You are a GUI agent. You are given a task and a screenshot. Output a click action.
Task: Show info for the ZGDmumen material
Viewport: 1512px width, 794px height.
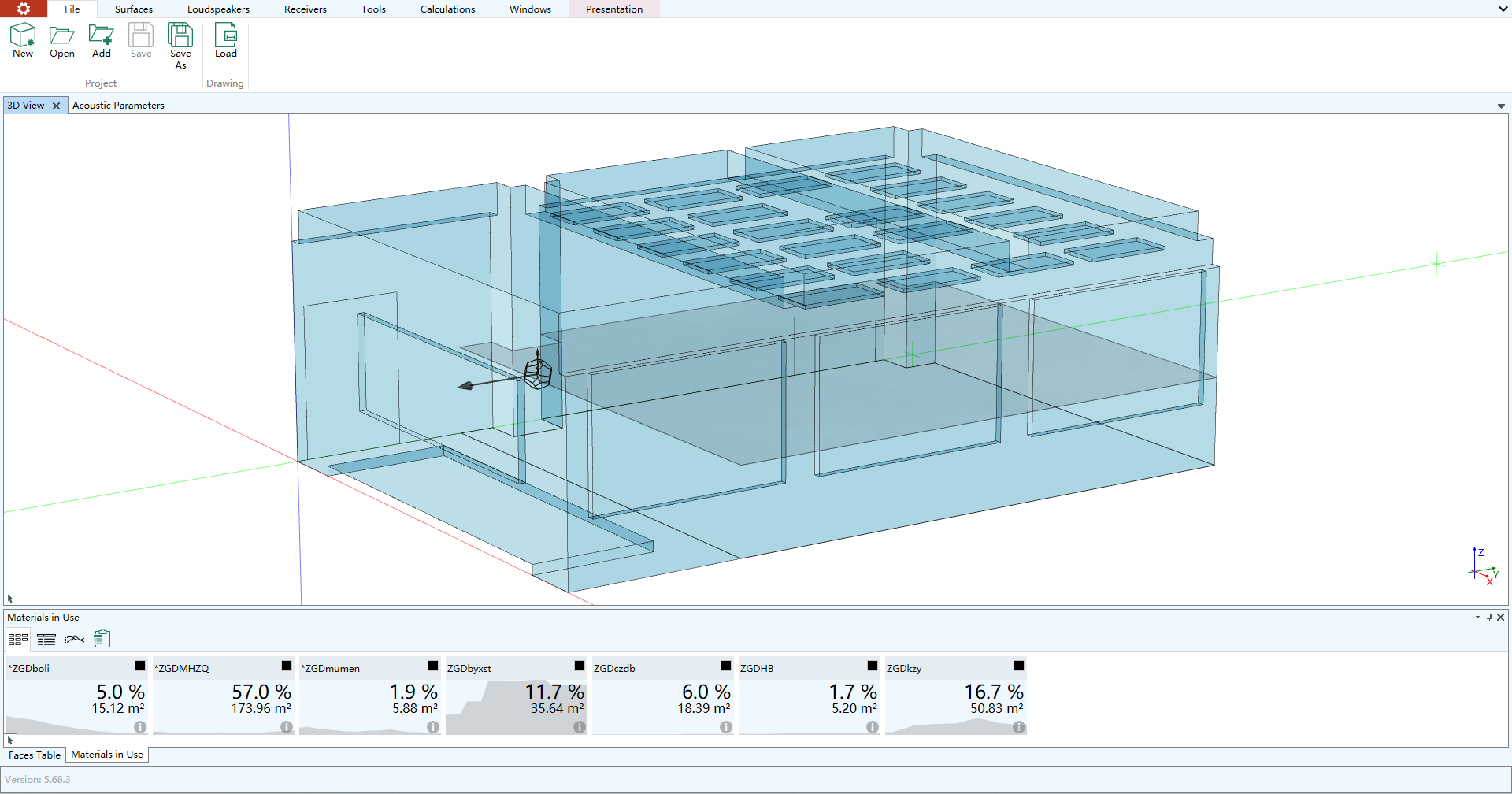[433, 727]
